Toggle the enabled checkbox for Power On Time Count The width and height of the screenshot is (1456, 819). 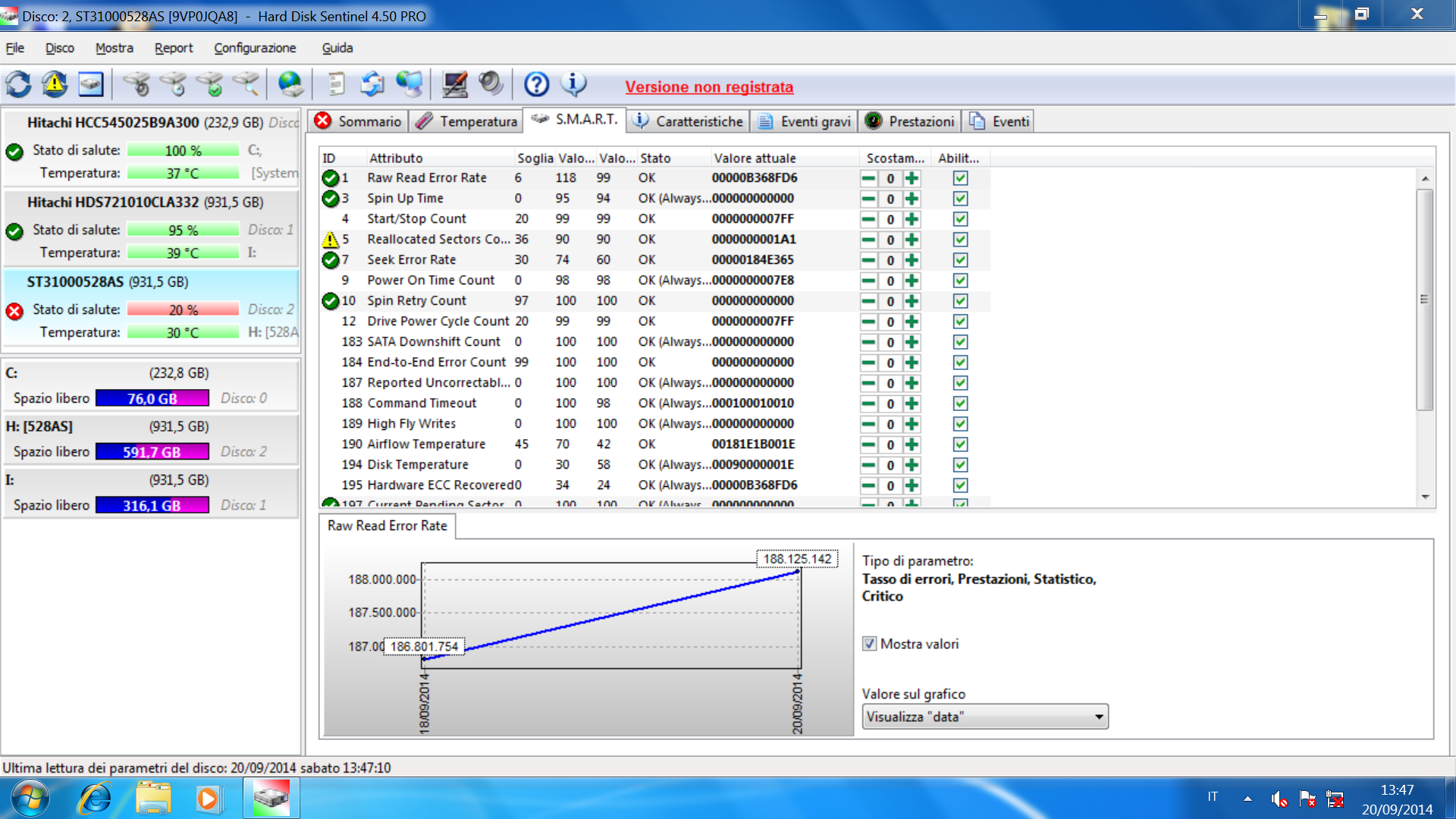[x=960, y=281]
